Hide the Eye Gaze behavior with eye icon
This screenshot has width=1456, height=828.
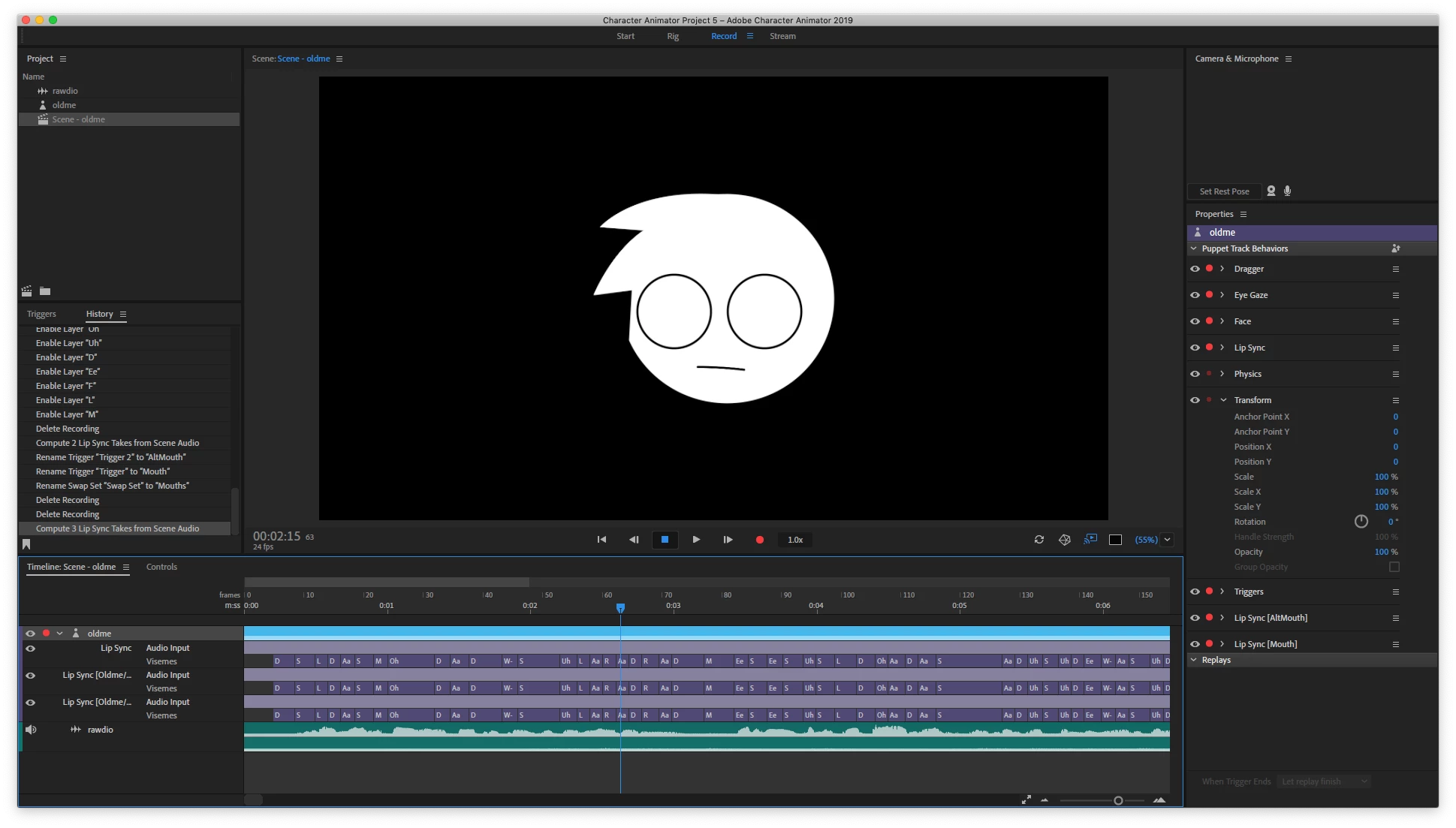(x=1195, y=295)
